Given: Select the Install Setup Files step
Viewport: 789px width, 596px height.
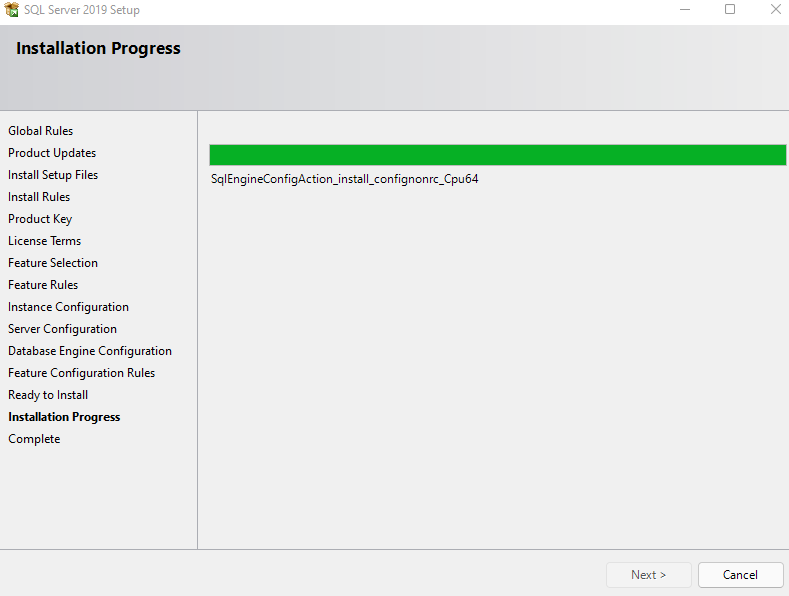Looking at the screenshot, I should click(53, 175).
